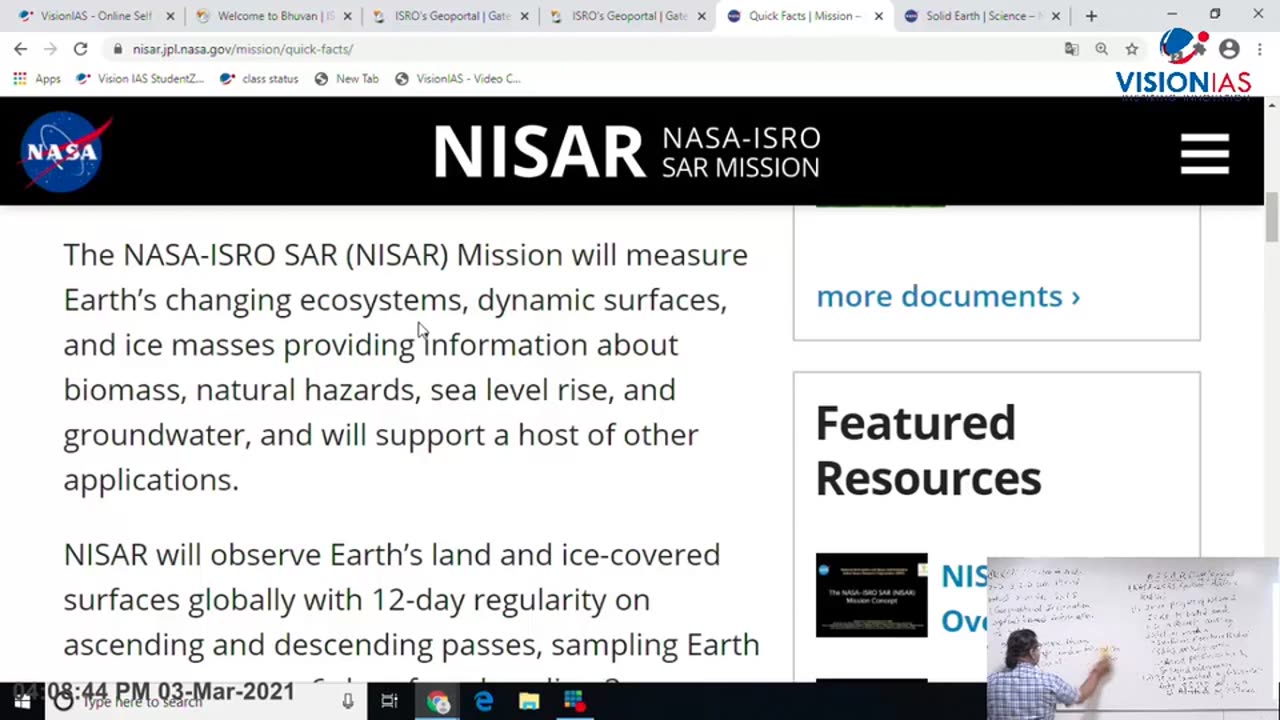Open Vision IAS StudentZ bookmark
1280x720 pixels.
click(140, 78)
